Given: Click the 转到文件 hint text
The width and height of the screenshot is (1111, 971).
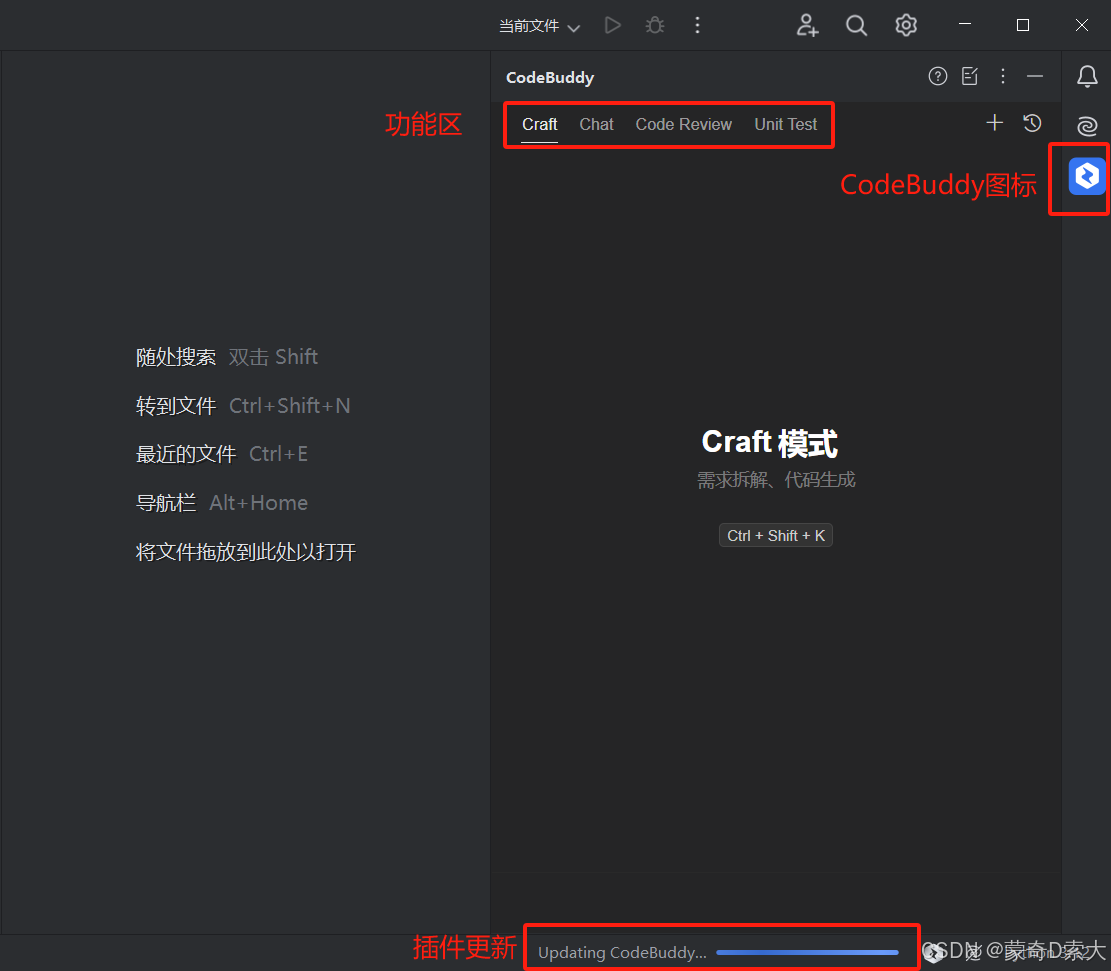Looking at the screenshot, I should click(x=176, y=405).
